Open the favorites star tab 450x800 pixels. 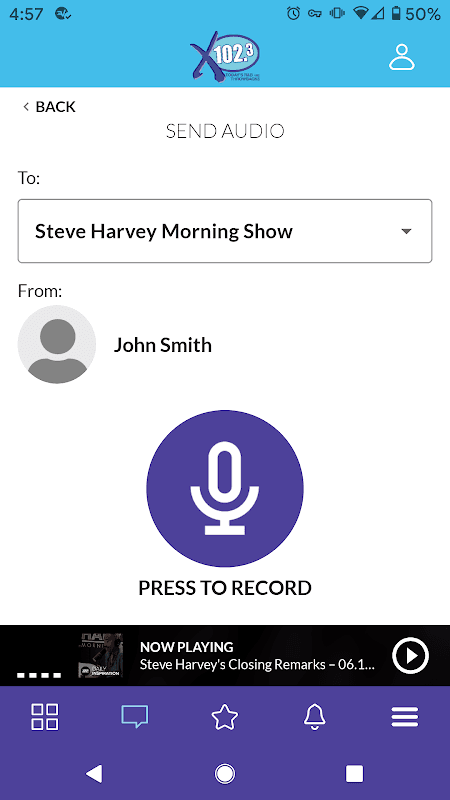(225, 716)
